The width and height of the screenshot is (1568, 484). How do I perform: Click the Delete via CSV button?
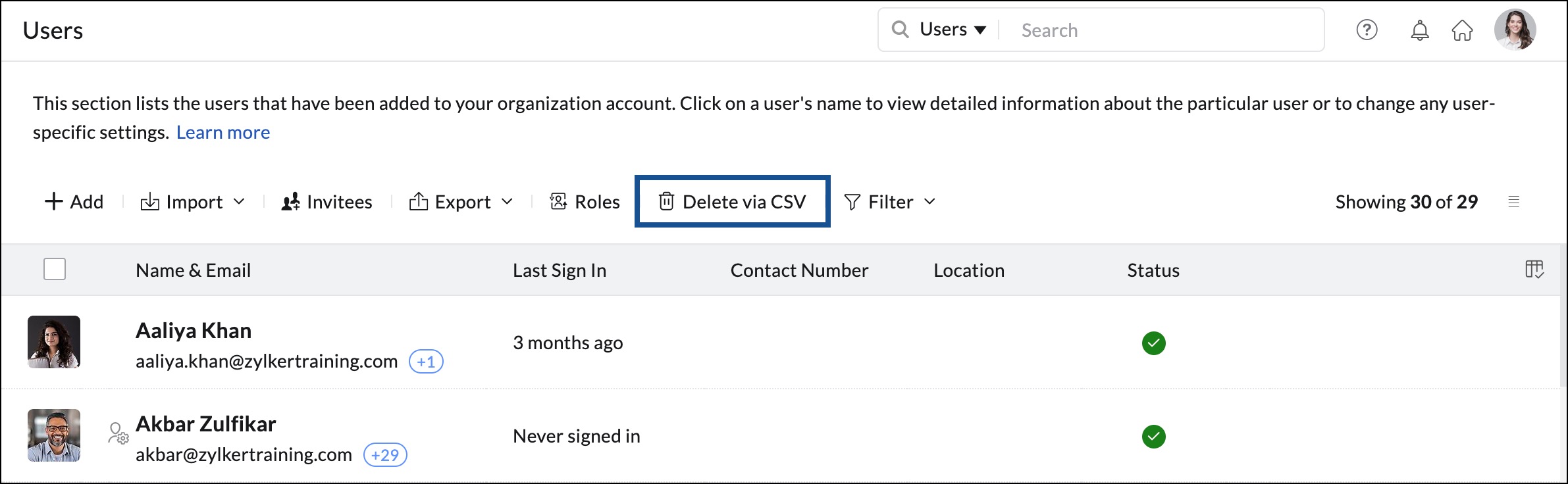coord(732,202)
